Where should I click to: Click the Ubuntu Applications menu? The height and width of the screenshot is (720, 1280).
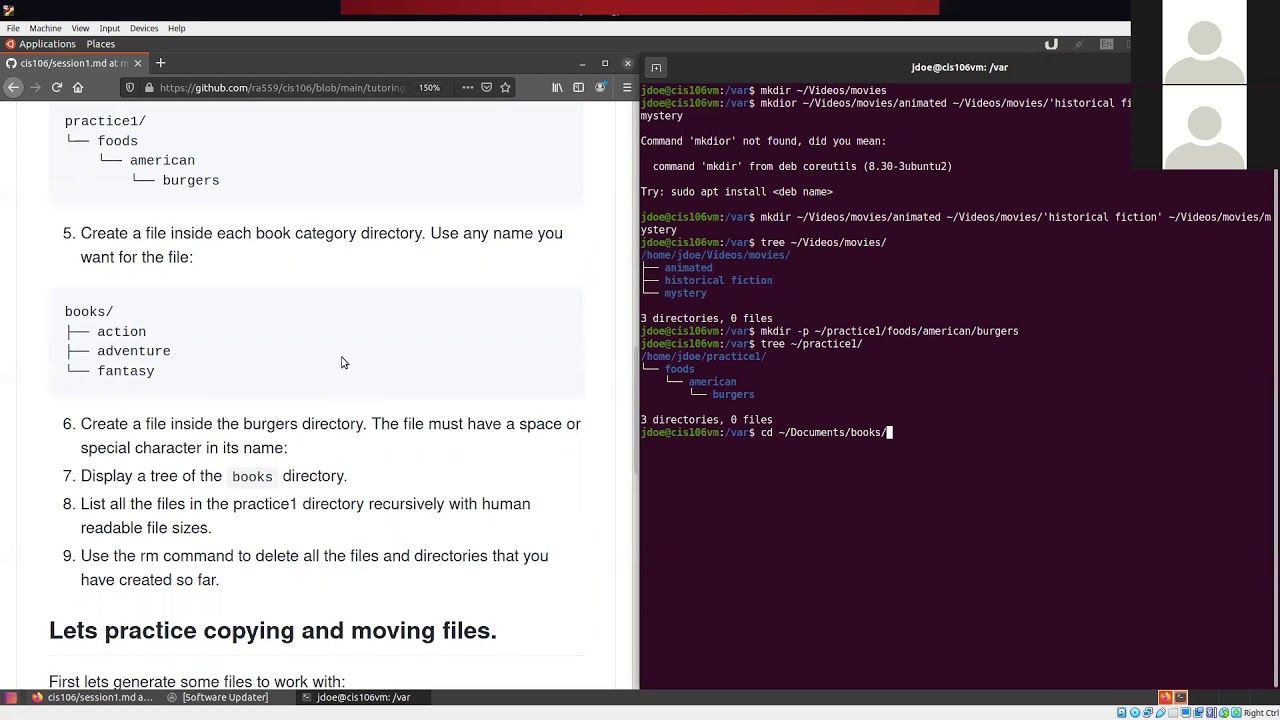(40, 44)
